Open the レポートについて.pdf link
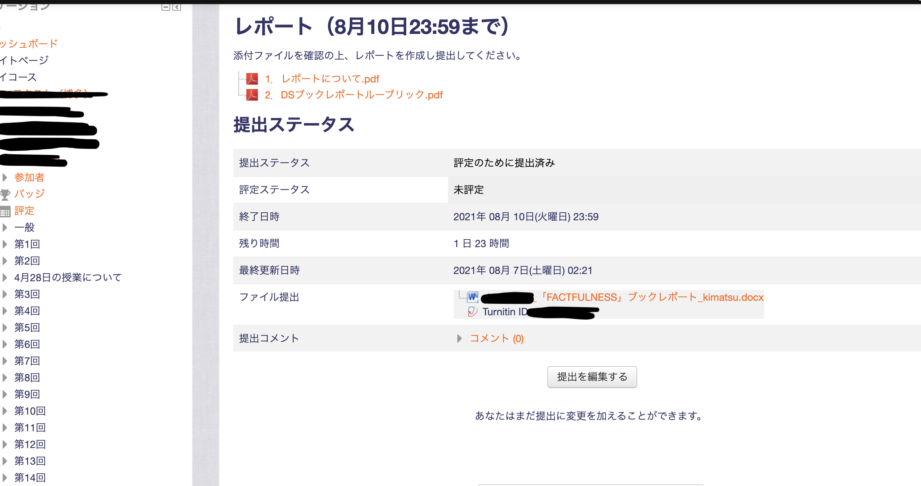The height and width of the screenshot is (486, 921). (329, 78)
